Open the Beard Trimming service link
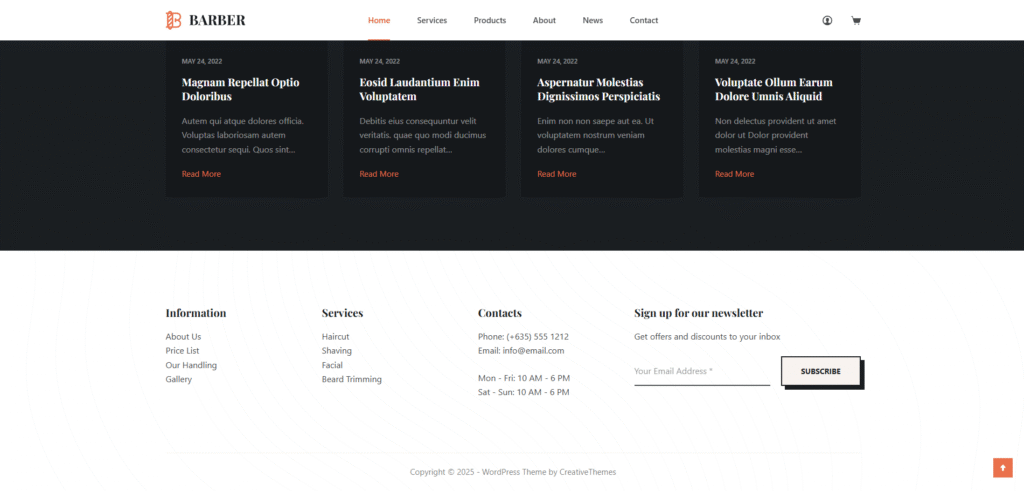 351,379
